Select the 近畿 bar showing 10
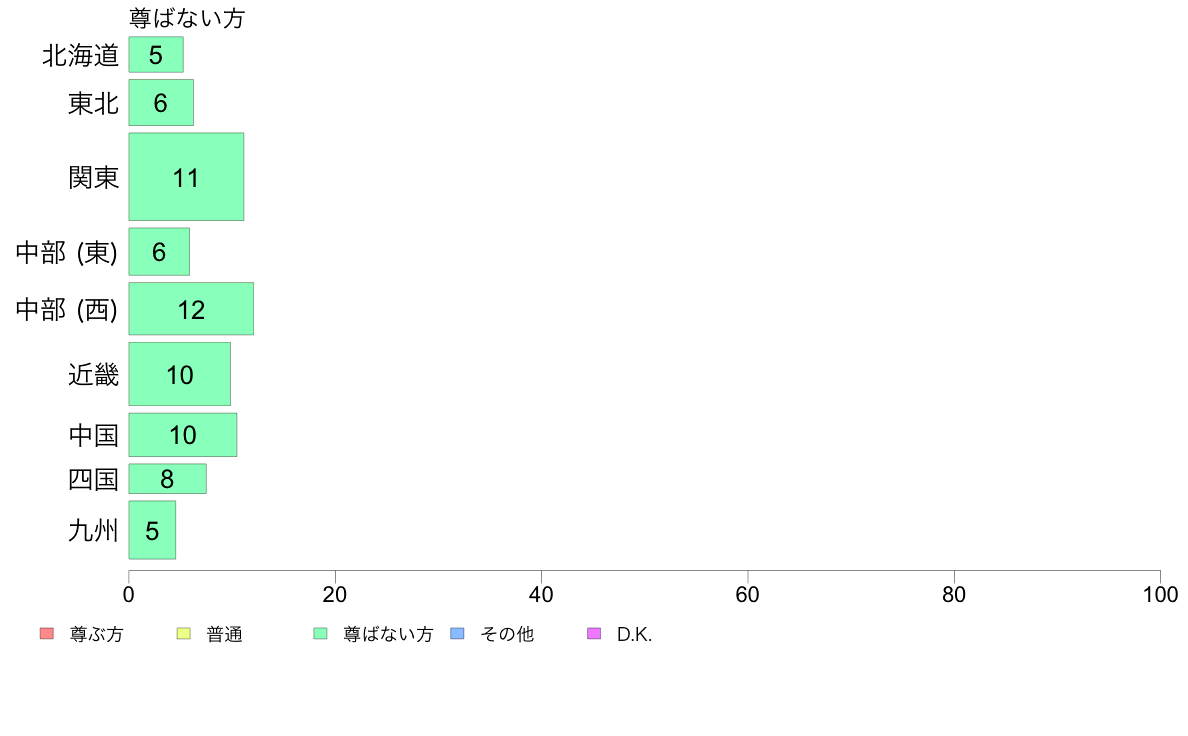 (x=180, y=374)
